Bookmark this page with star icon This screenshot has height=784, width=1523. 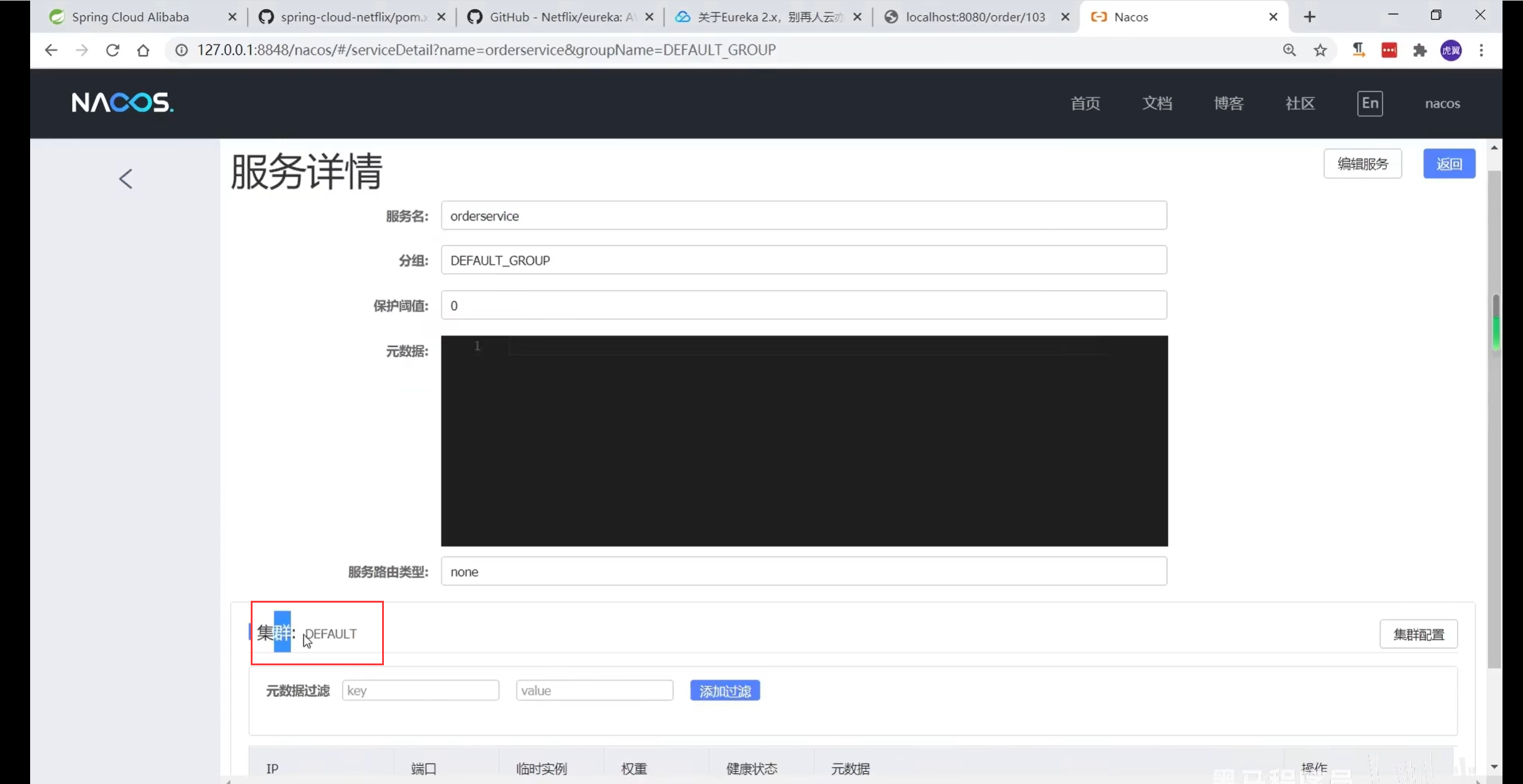coord(1320,50)
